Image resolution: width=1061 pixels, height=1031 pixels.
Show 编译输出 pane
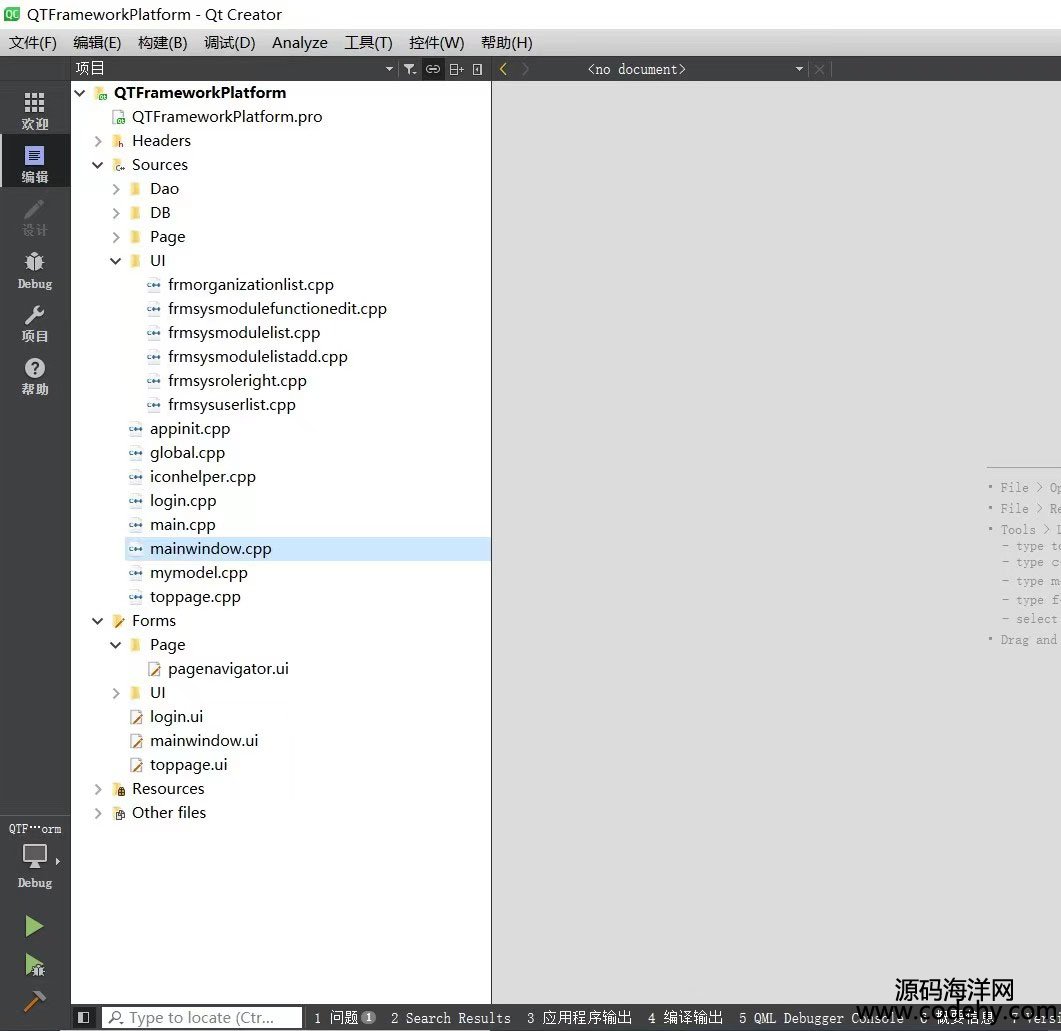pos(685,1017)
